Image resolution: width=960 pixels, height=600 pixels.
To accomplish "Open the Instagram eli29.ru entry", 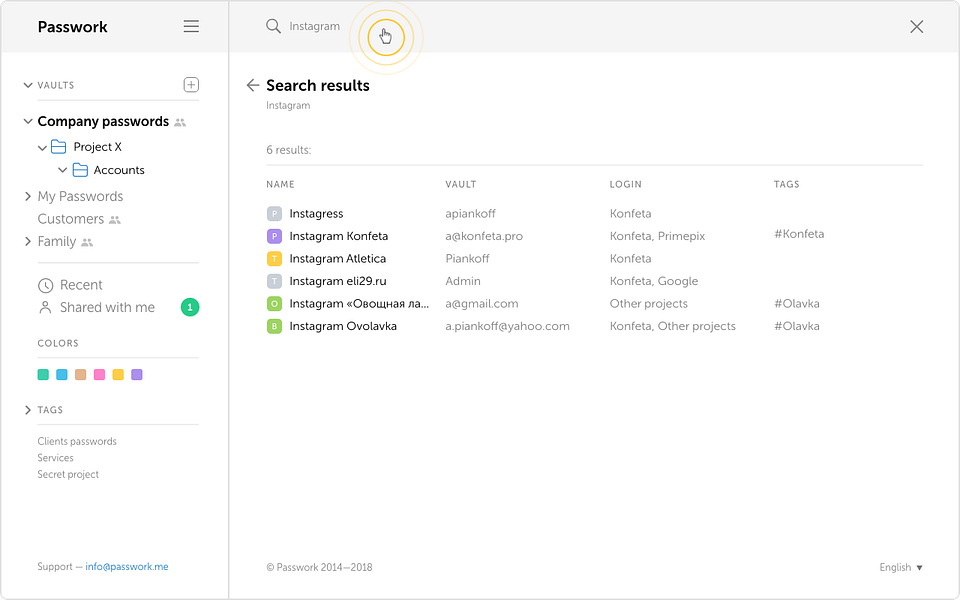I will point(338,281).
